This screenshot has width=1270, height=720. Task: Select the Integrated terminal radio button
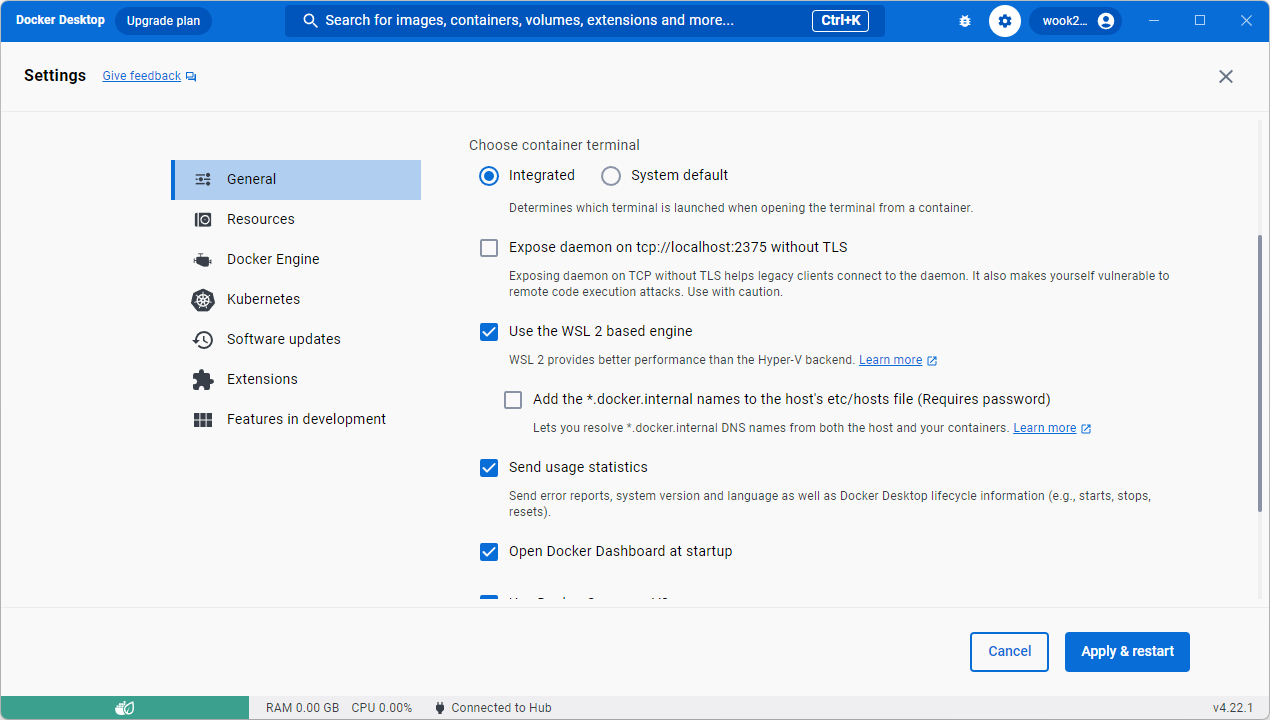(489, 176)
